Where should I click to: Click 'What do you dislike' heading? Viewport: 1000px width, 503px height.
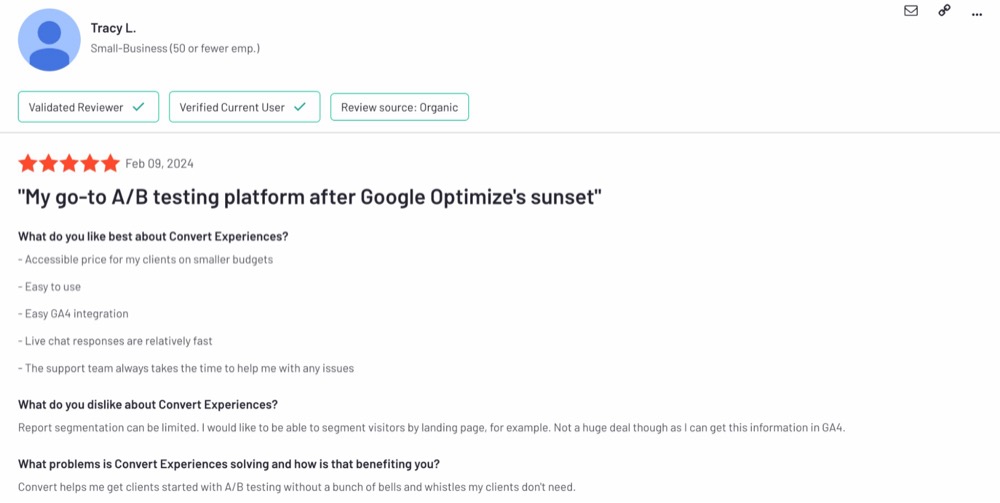point(148,405)
